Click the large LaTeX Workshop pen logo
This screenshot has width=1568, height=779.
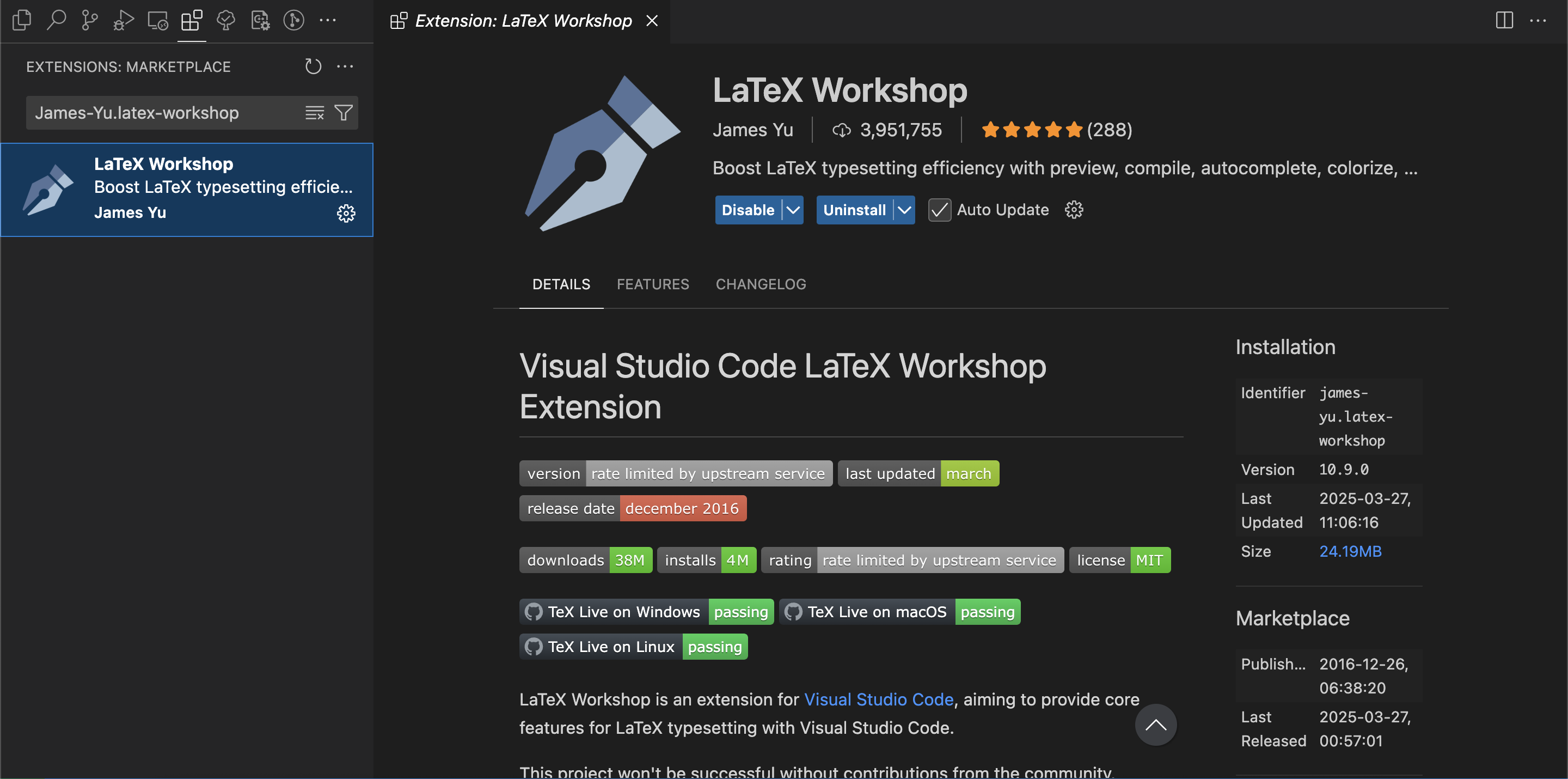coord(603,153)
